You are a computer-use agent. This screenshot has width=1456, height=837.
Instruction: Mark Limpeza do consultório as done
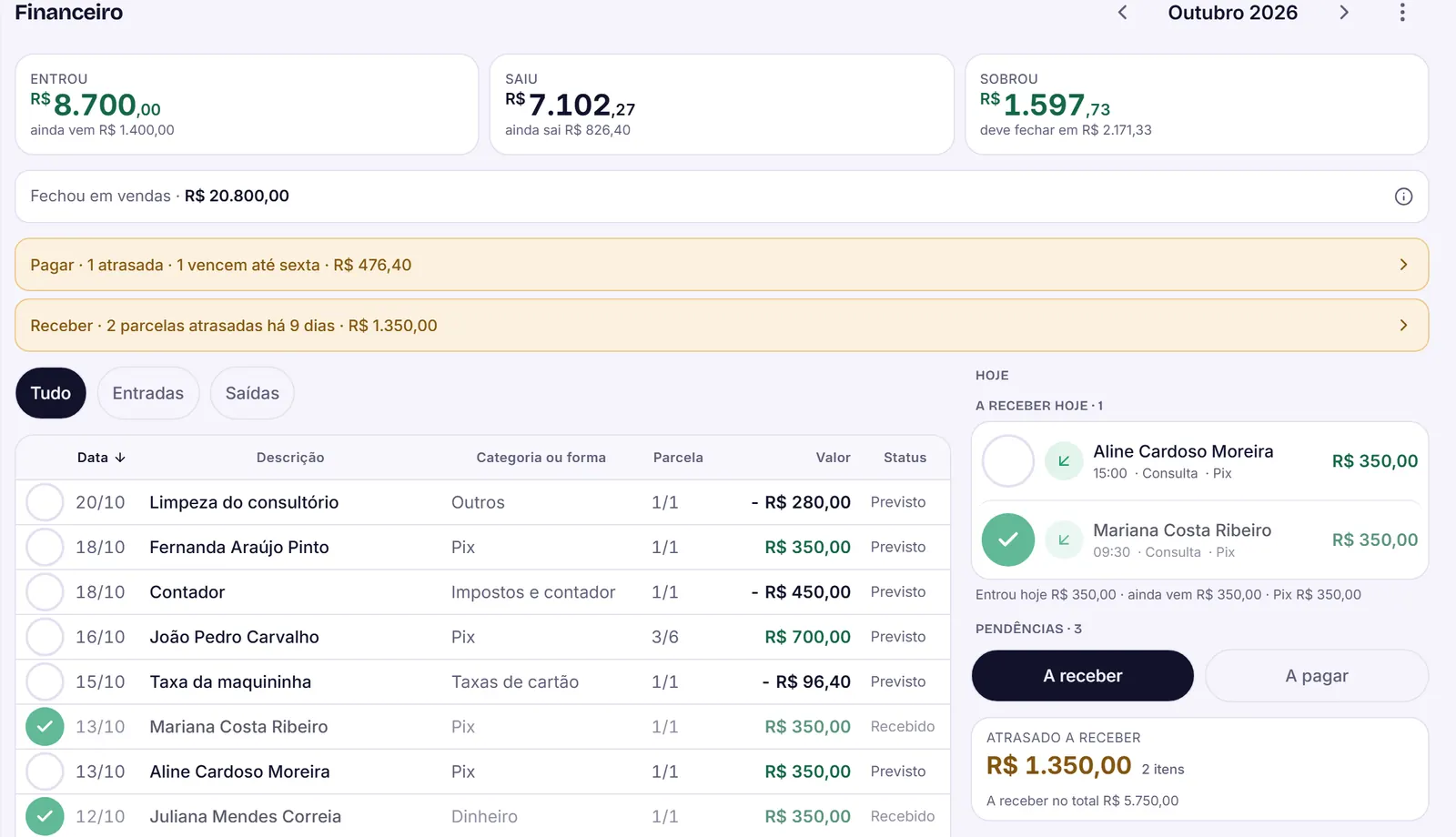tap(45, 502)
